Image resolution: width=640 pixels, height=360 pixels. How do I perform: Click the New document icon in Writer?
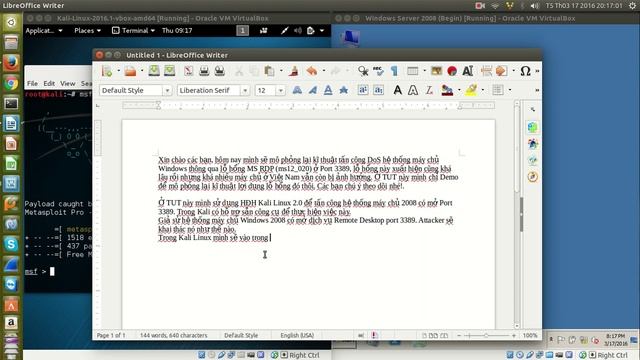tap(107, 71)
